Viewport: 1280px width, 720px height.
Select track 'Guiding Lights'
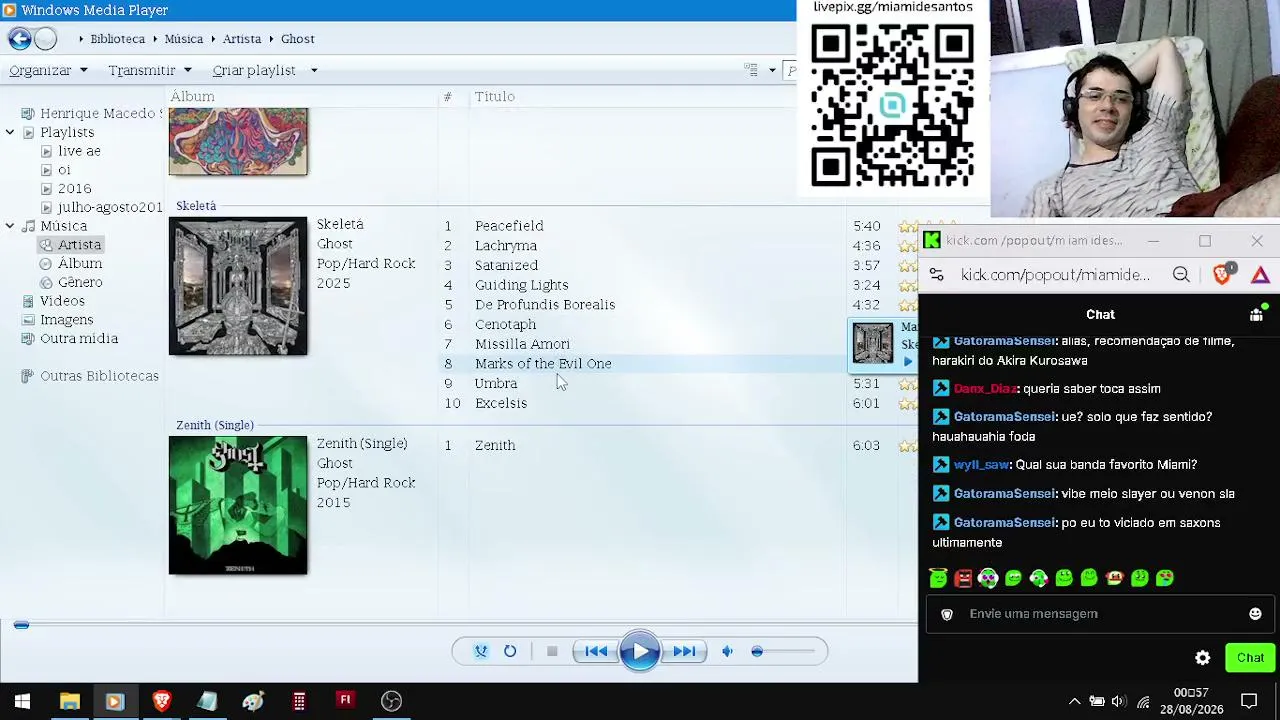click(522, 285)
